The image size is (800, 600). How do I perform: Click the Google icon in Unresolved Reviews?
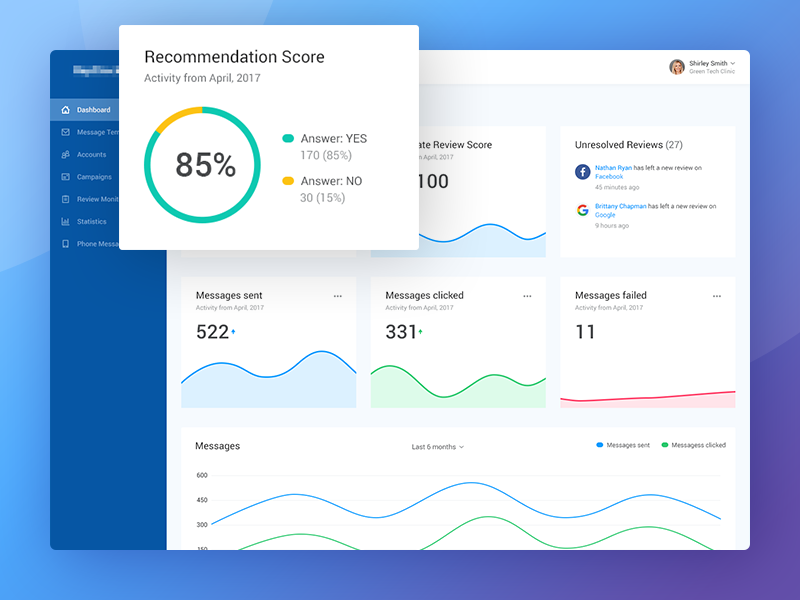[x=582, y=210]
